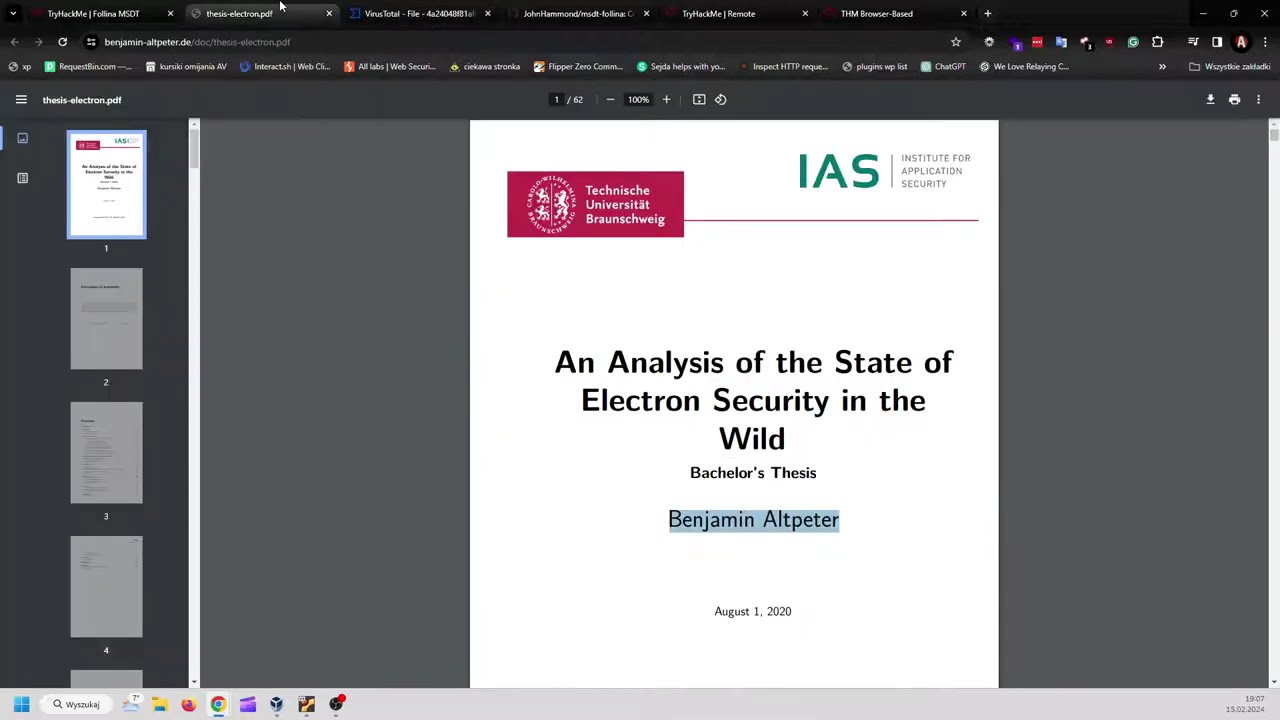Click the page number field
Image resolution: width=1280 pixels, height=720 pixels.
(557, 100)
